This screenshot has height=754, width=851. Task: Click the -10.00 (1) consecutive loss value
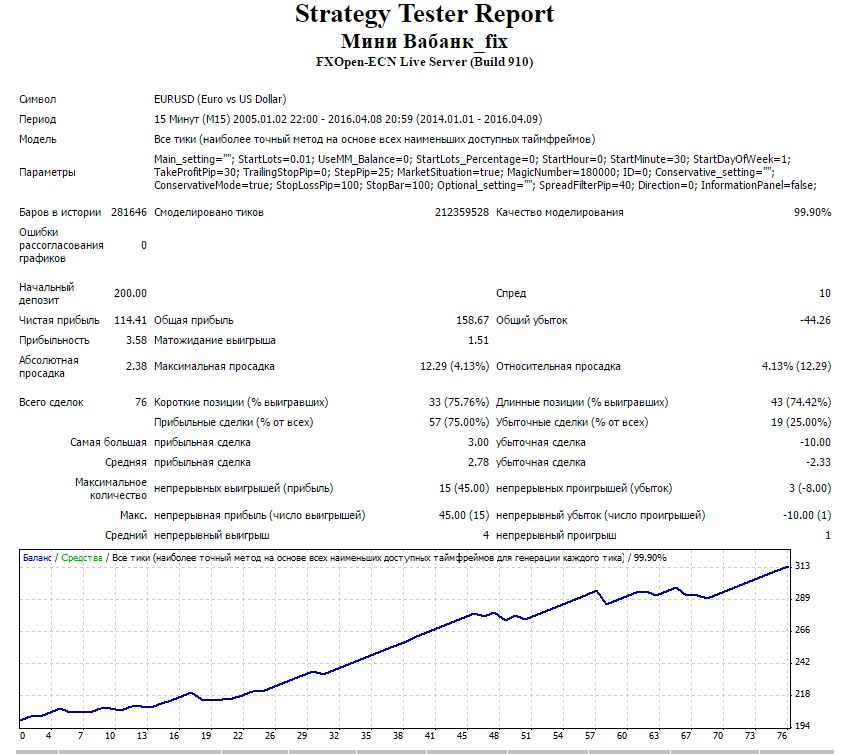coord(806,515)
